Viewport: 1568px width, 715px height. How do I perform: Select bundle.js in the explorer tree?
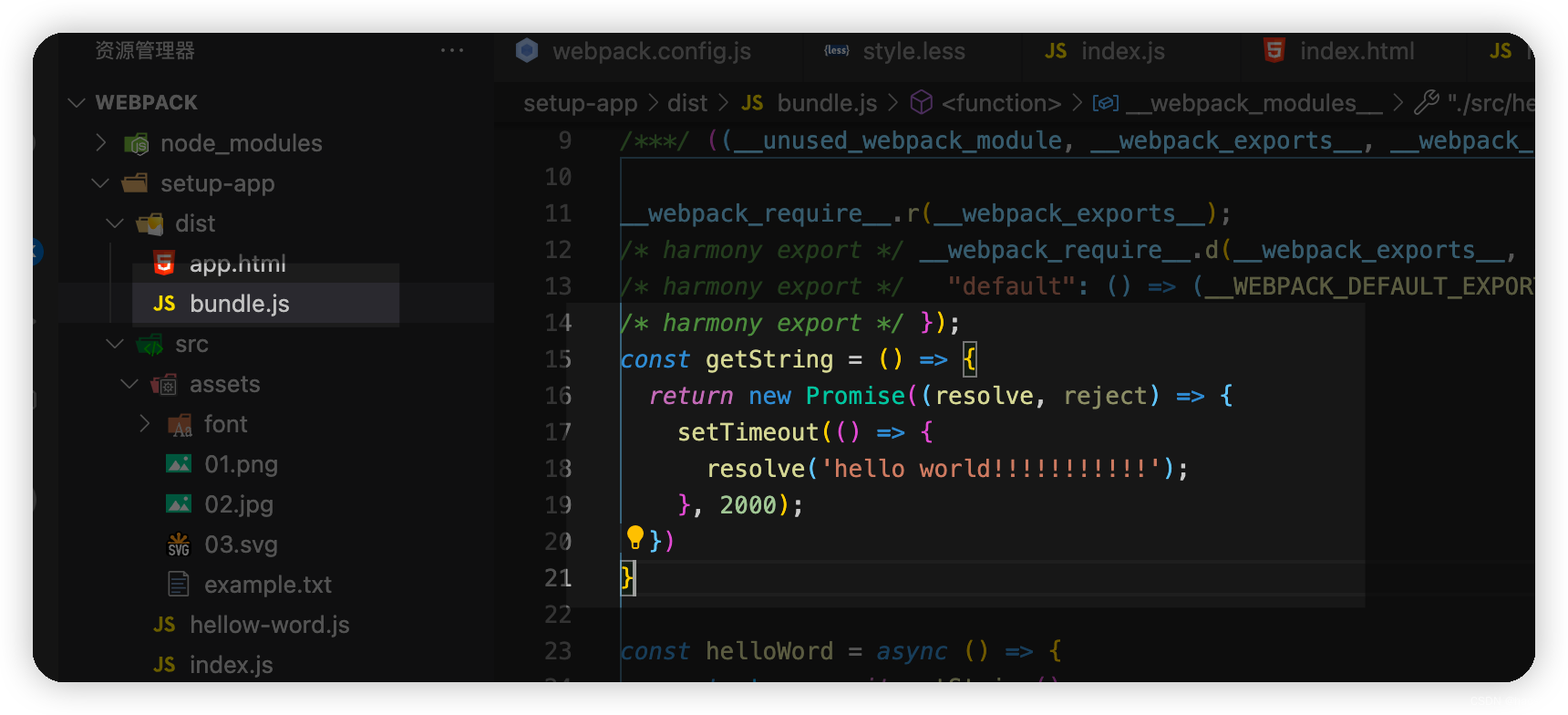click(239, 304)
